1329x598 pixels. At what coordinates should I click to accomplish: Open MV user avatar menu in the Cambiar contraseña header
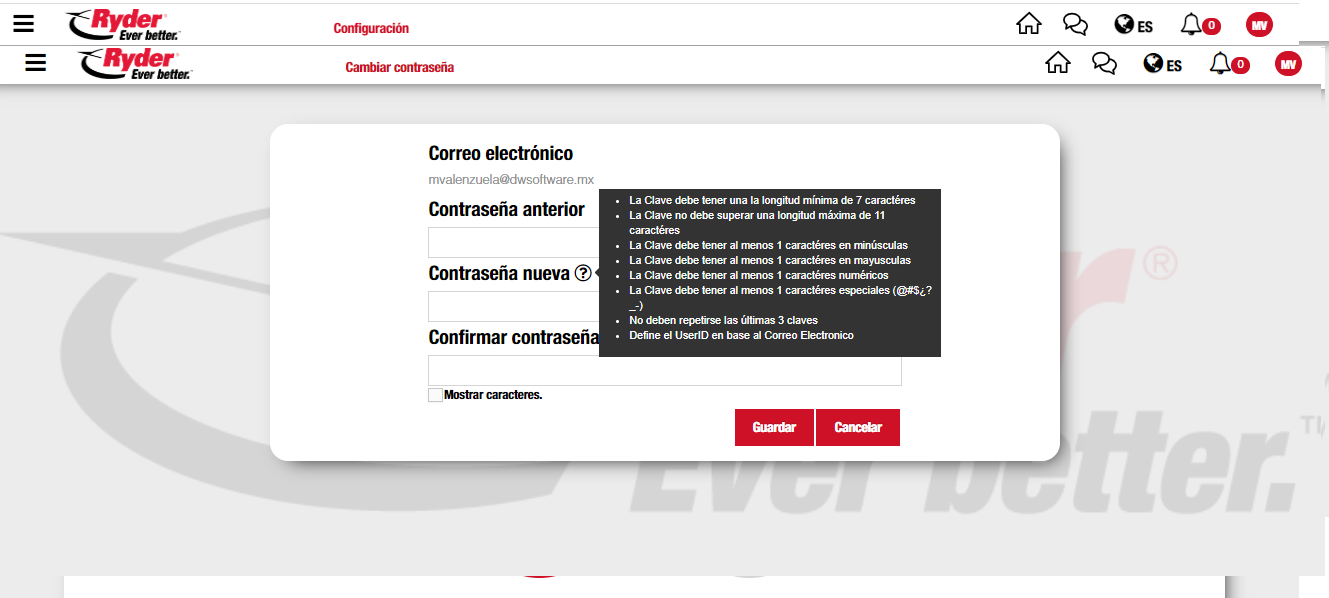tap(1288, 64)
